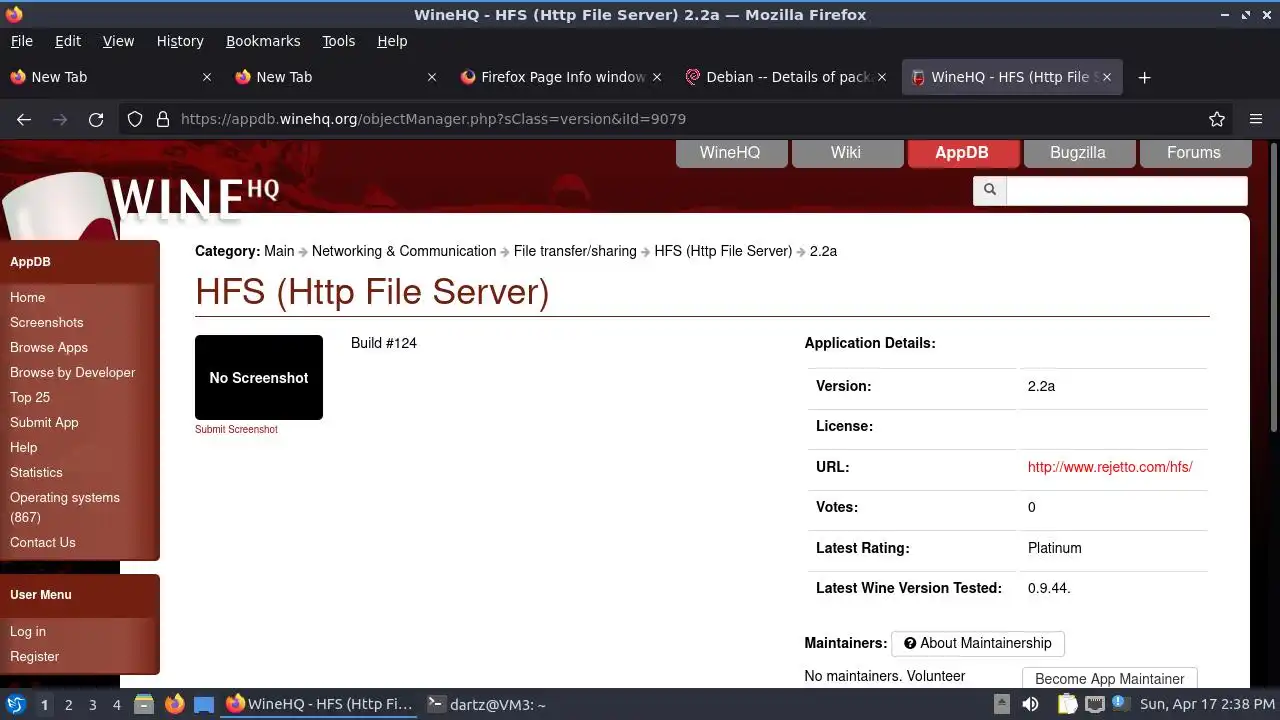This screenshot has width=1280, height=720.
Task: Click the show desktop taskbar icon
Action: [204, 704]
